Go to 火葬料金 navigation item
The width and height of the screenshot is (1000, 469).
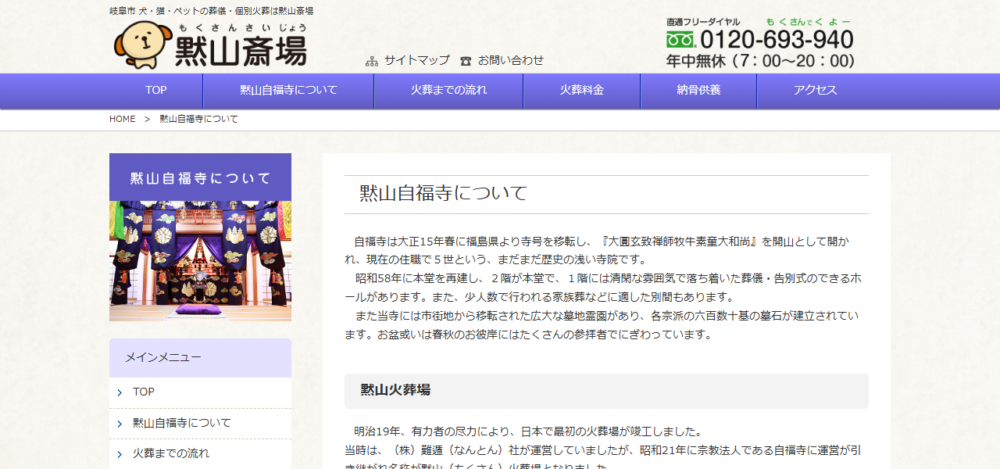[582, 91]
